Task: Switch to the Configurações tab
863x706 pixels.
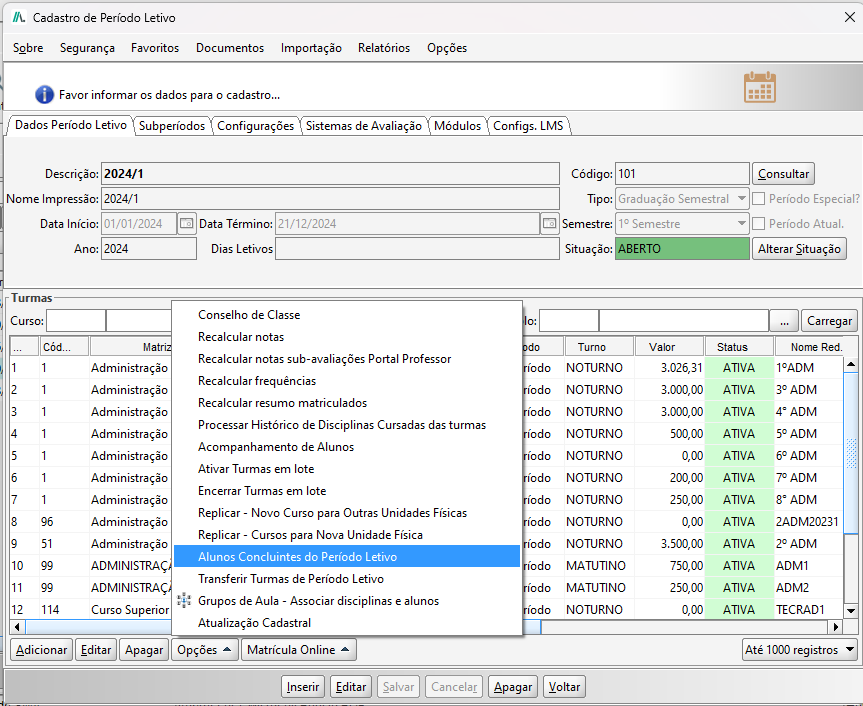Action: pos(255,126)
